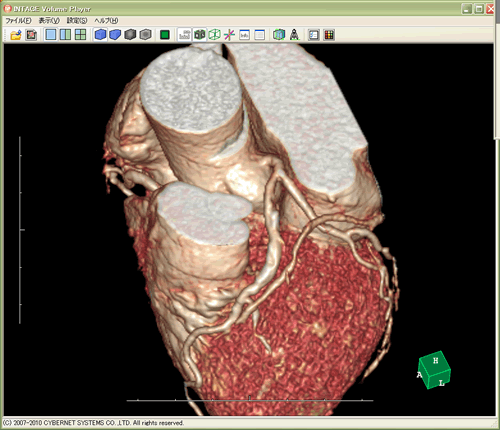This screenshot has height=430, width=500.
Task: Open the ファイル(F) menu
Action: (x=18, y=21)
